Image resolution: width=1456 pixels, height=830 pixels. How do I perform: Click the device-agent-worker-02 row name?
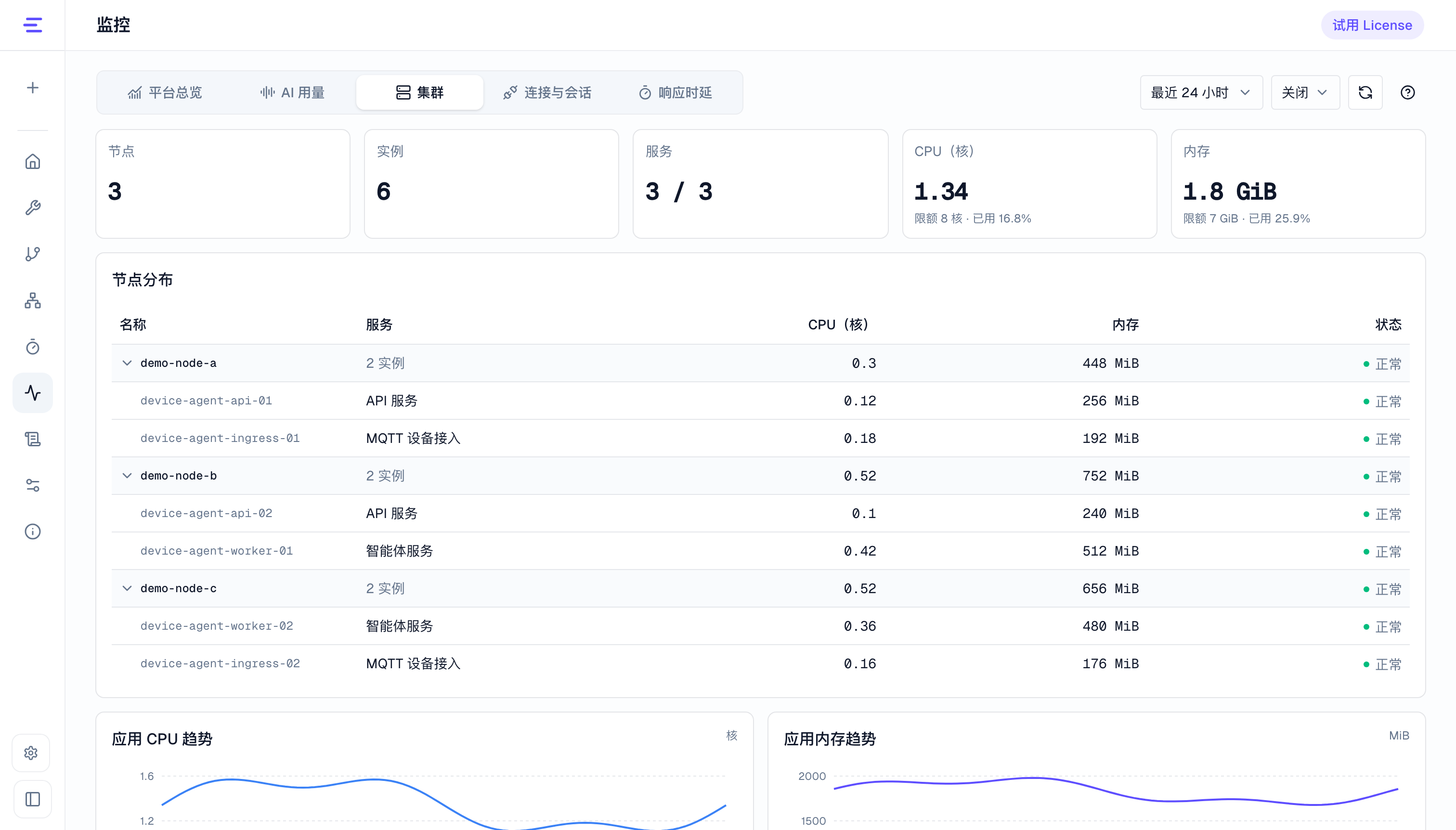point(217,626)
